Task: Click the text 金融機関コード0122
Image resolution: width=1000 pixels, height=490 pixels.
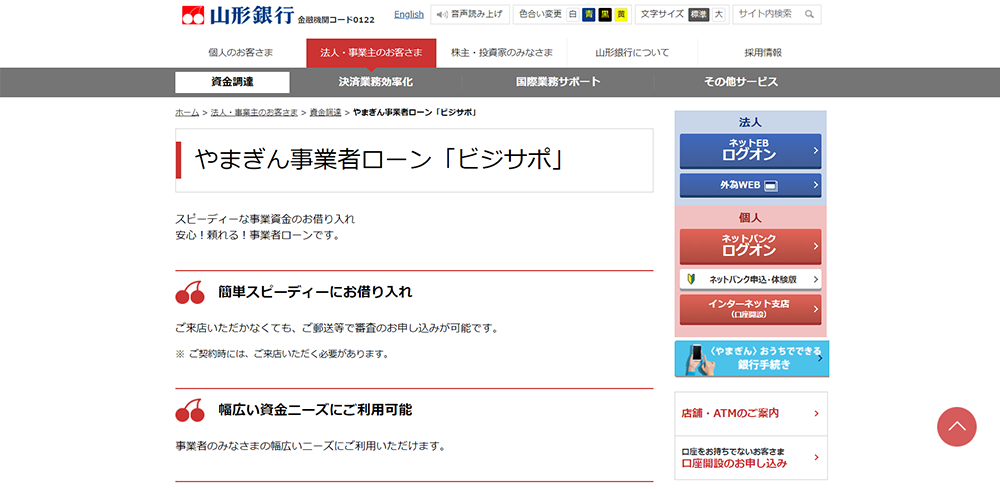Action: pos(336,20)
